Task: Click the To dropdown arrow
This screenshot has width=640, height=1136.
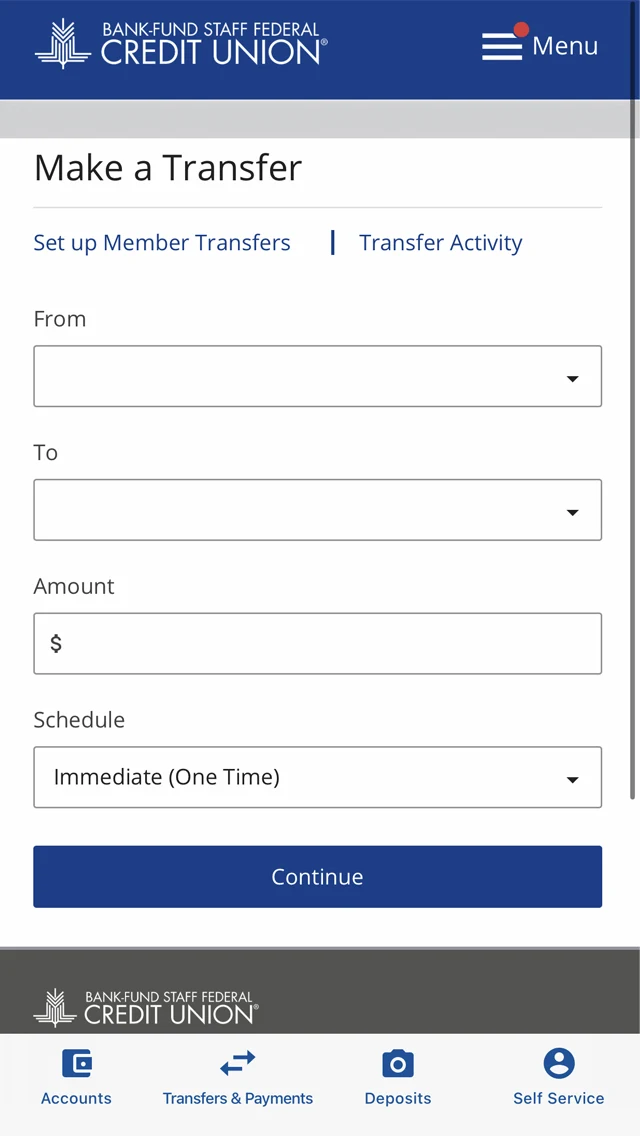Action: pyautogui.click(x=572, y=512)
